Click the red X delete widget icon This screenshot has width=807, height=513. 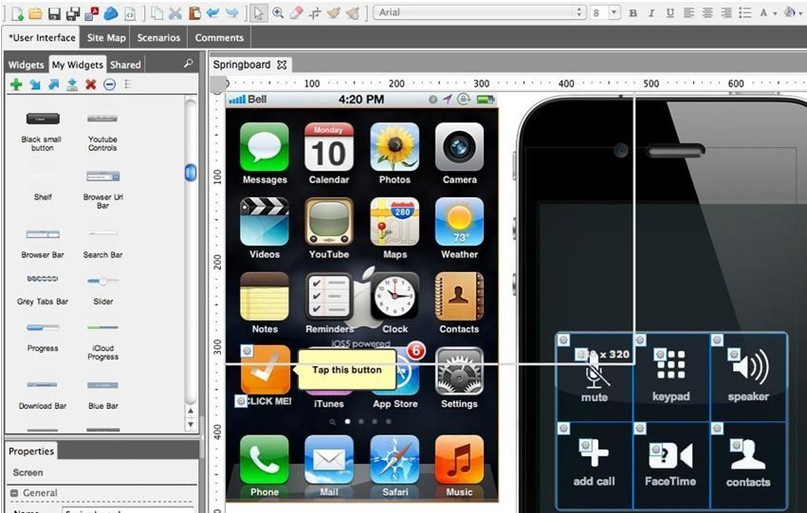click(91, 85)
